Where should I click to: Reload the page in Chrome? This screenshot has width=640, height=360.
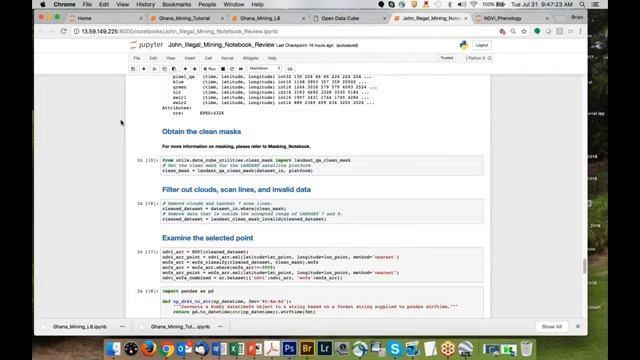[x=64, y=31]
